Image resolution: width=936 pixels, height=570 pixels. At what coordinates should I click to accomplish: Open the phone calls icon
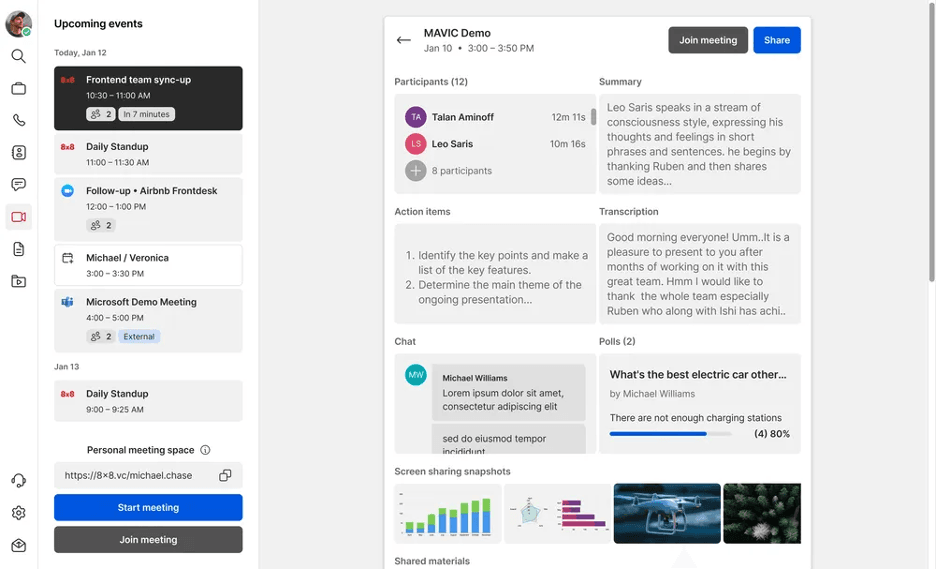tap(18, 121)
